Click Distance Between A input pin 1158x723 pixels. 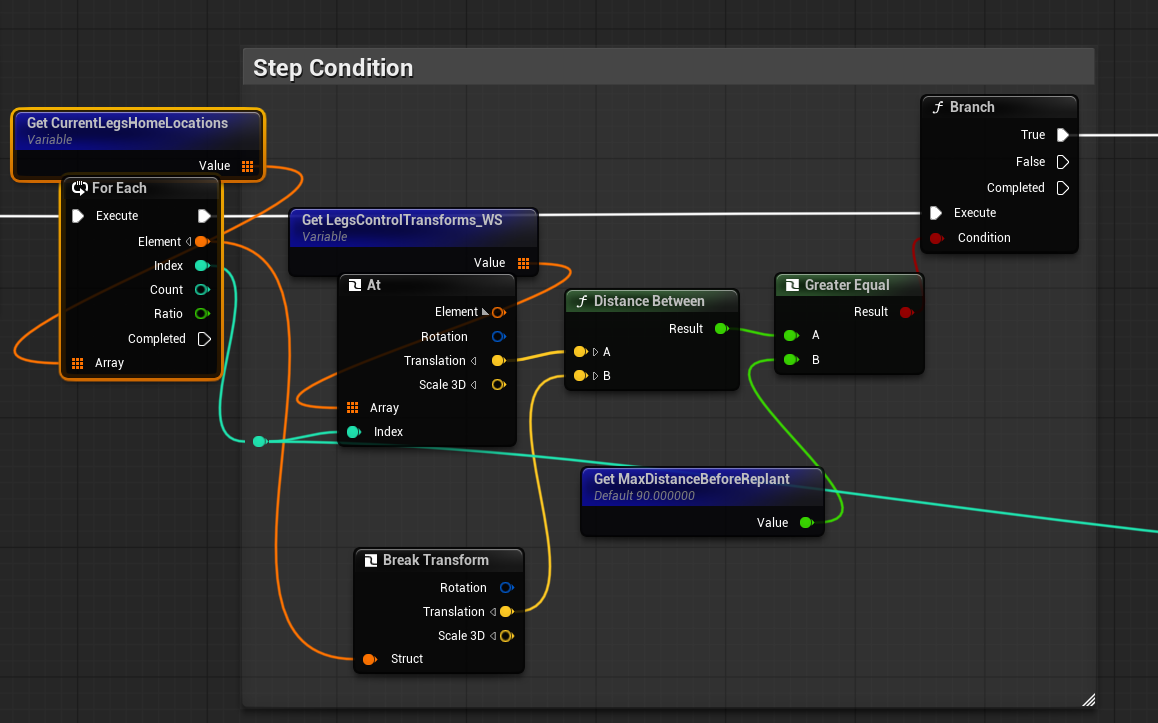pyautogui.click(x=580, y=352)
